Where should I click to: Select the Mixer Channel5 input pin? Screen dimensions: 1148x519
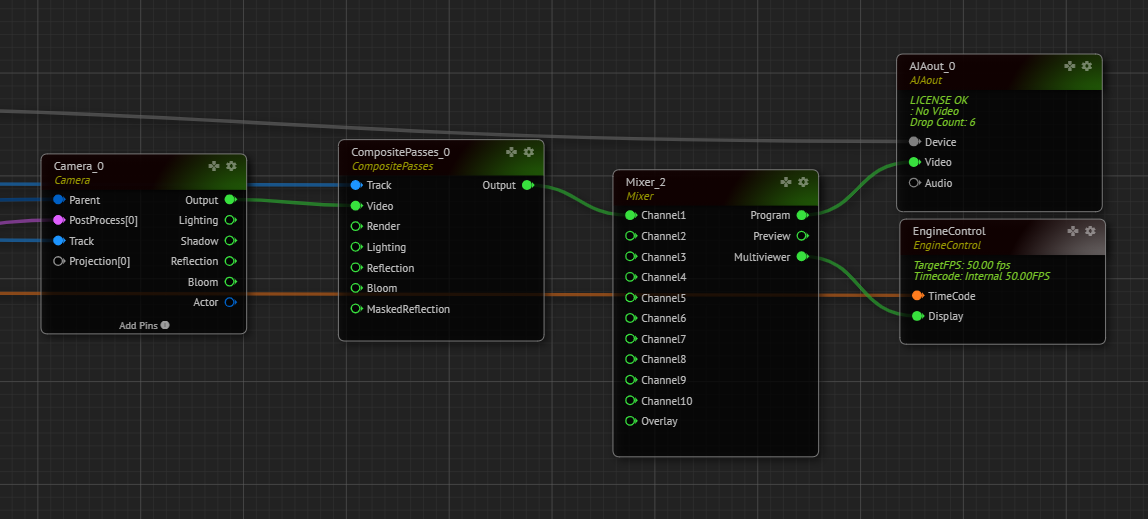click(631, 298)
